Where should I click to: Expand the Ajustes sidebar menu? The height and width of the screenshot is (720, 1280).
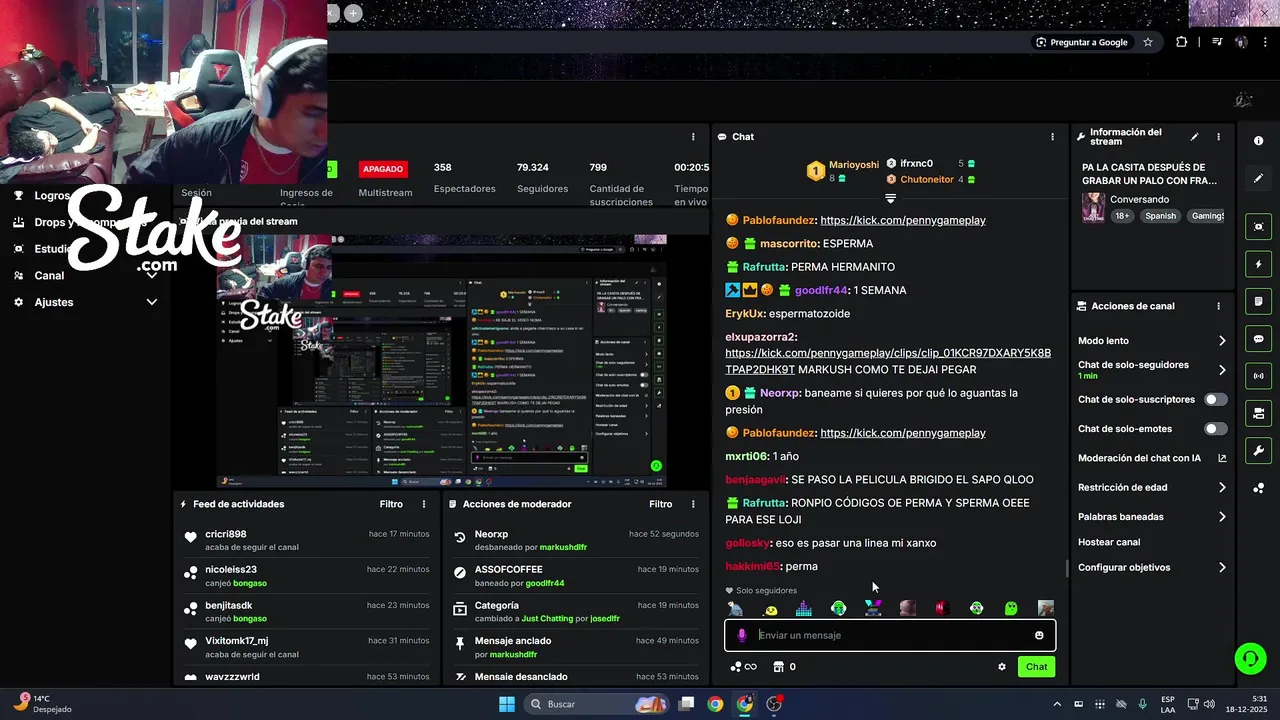click(152, 302)
